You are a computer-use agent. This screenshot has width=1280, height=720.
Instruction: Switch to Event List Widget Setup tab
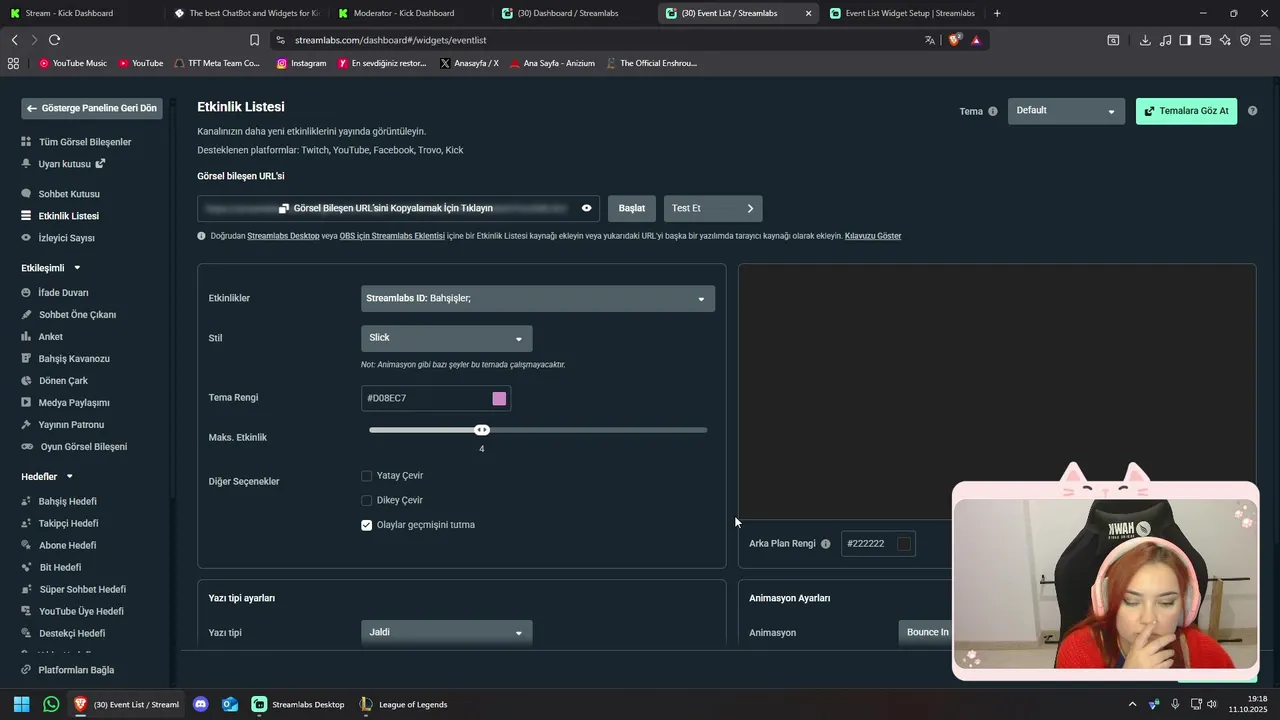tap(902, 13)
